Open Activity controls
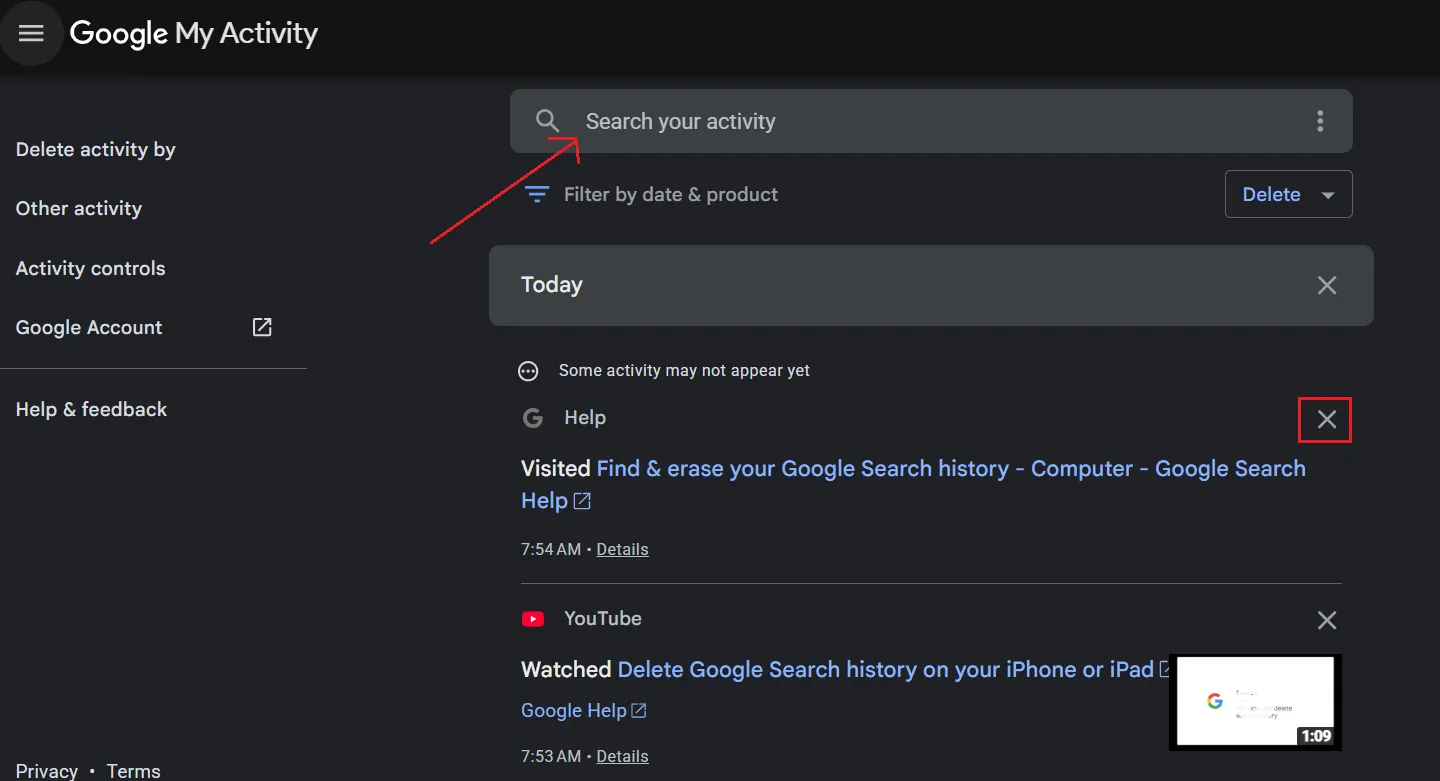This screenshot has width=1440, height=781. point(91,268)
